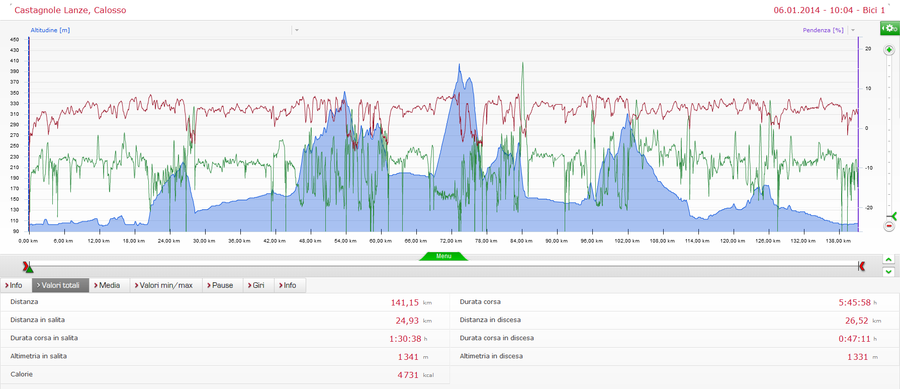Click the Distanza value 141,15
This screenshot has height=389, width=900.
coord(406,302)
